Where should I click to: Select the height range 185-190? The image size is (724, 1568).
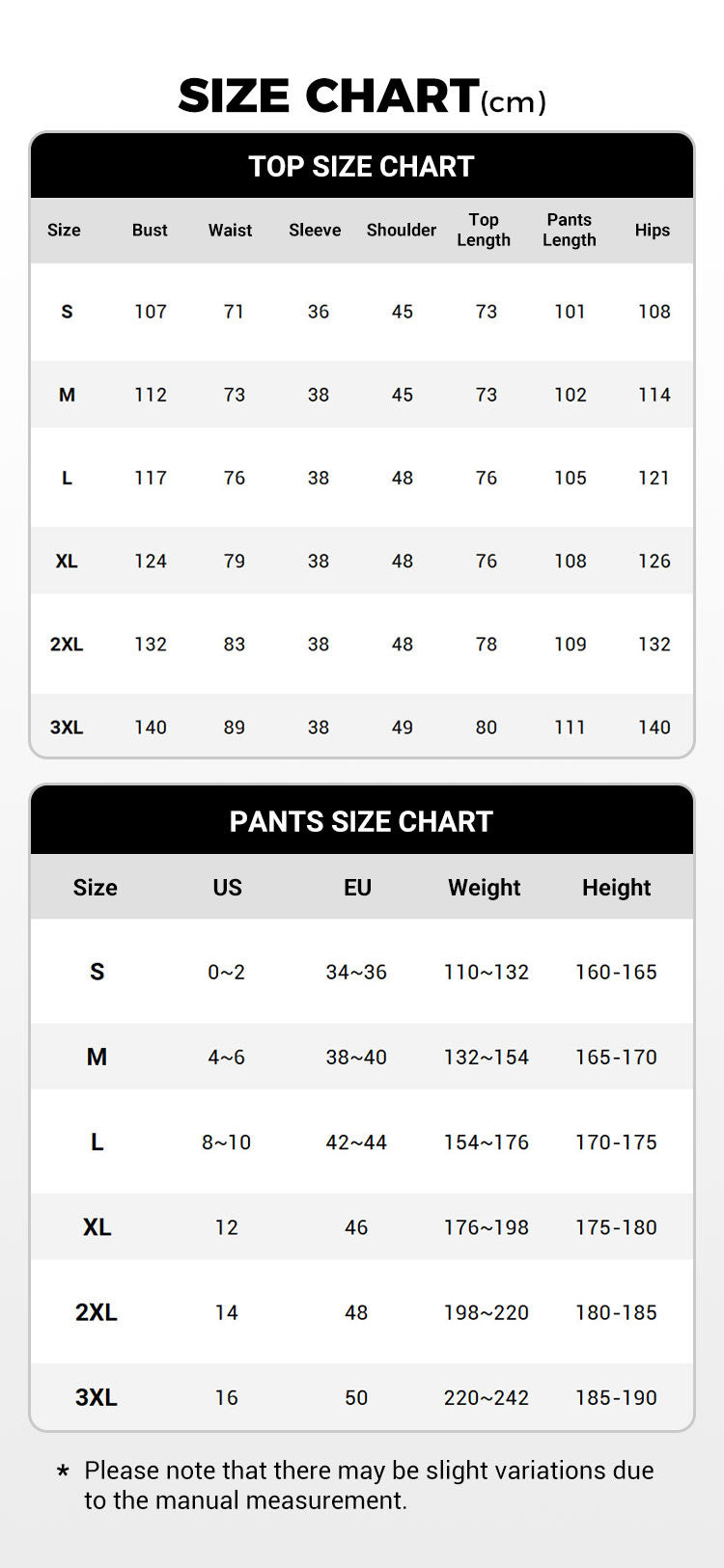[616, 1397]
